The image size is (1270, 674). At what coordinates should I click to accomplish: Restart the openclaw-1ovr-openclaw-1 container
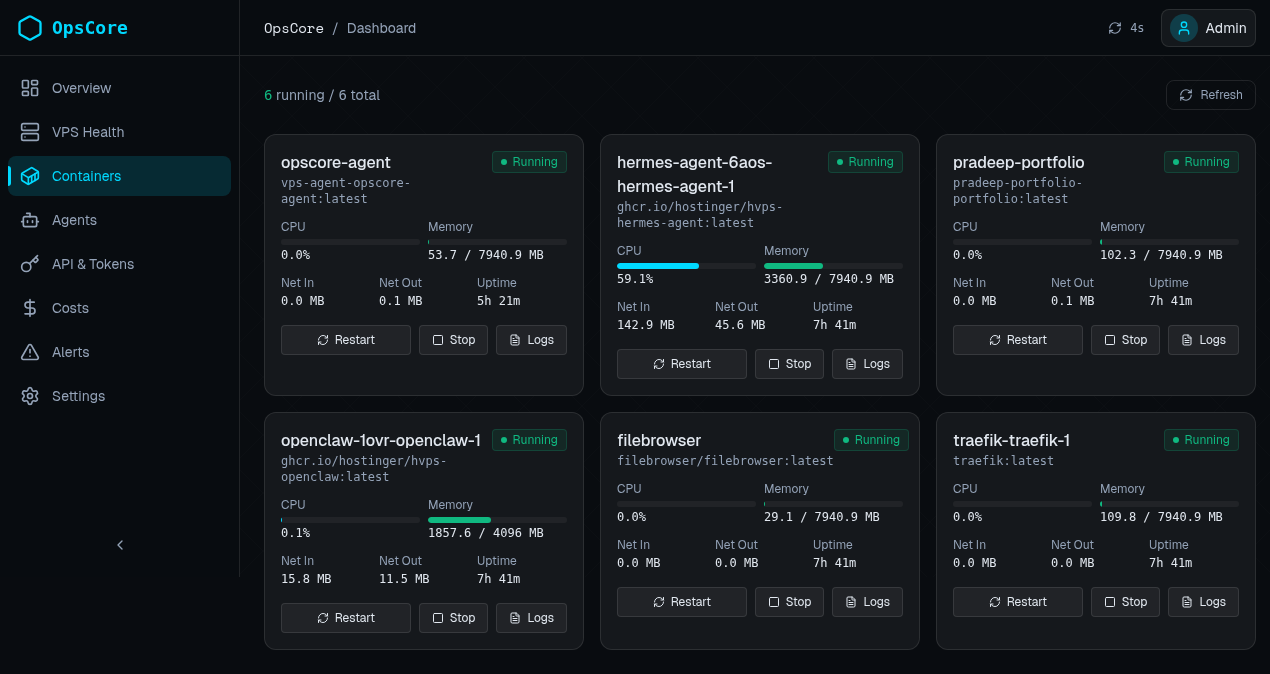pos(346,618)
